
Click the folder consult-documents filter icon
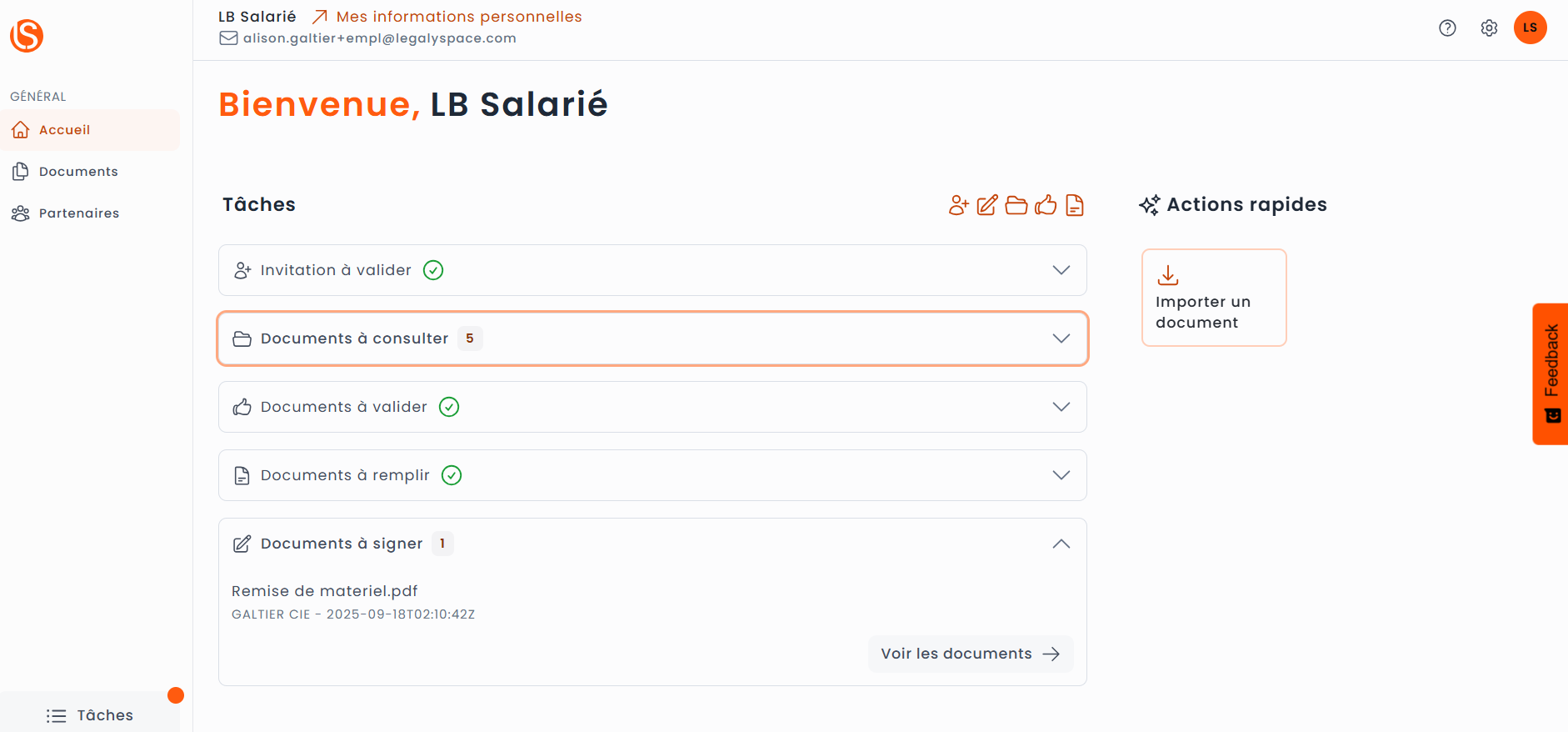1016,205
